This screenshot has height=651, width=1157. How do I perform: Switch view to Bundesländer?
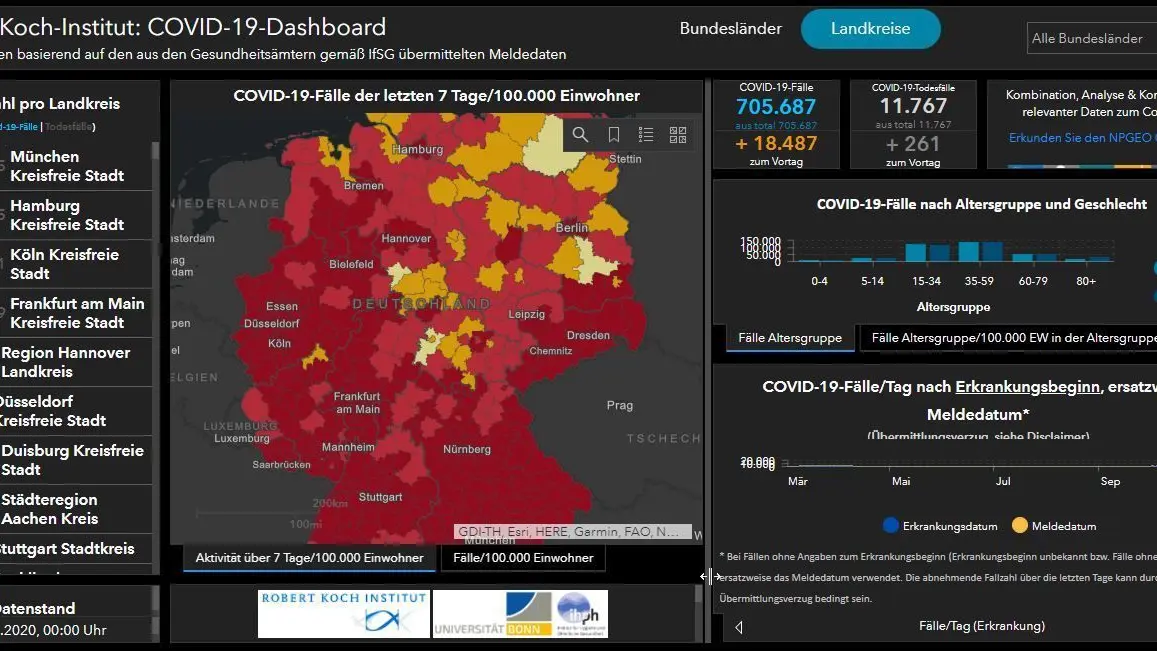[x=731, y=29]
